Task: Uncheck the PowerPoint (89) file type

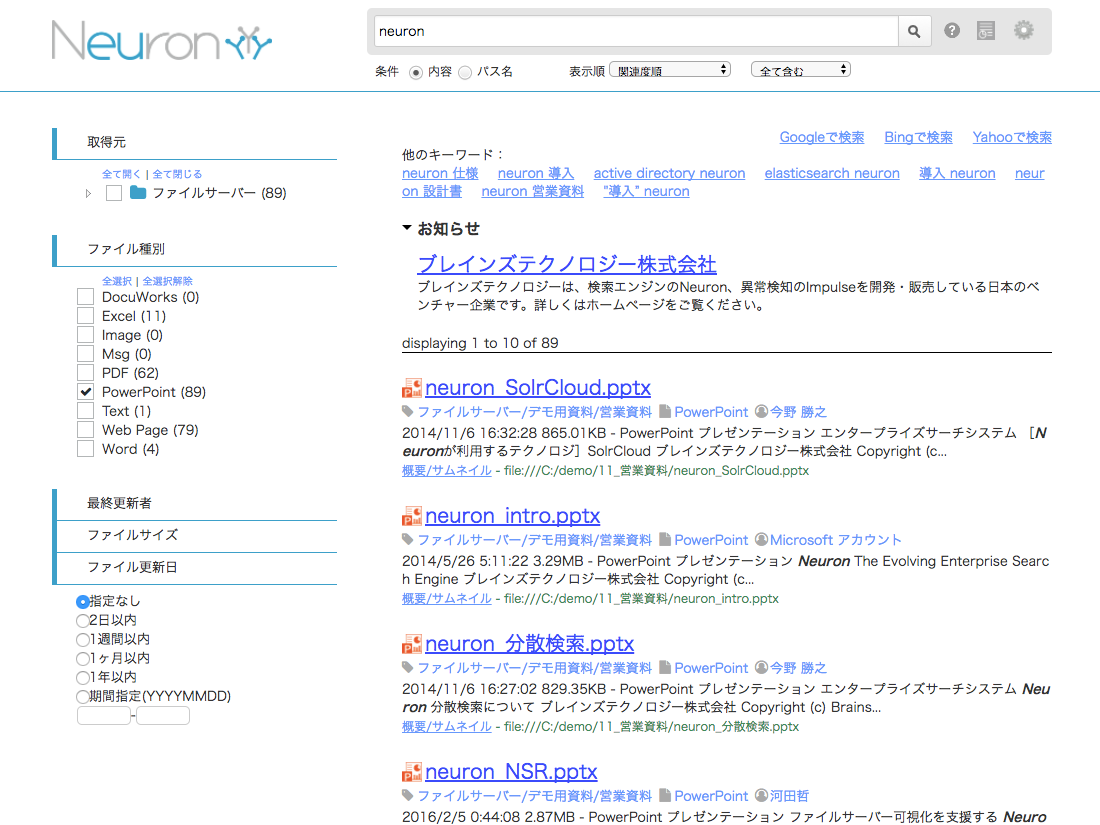Action: [x=86, y=391]
